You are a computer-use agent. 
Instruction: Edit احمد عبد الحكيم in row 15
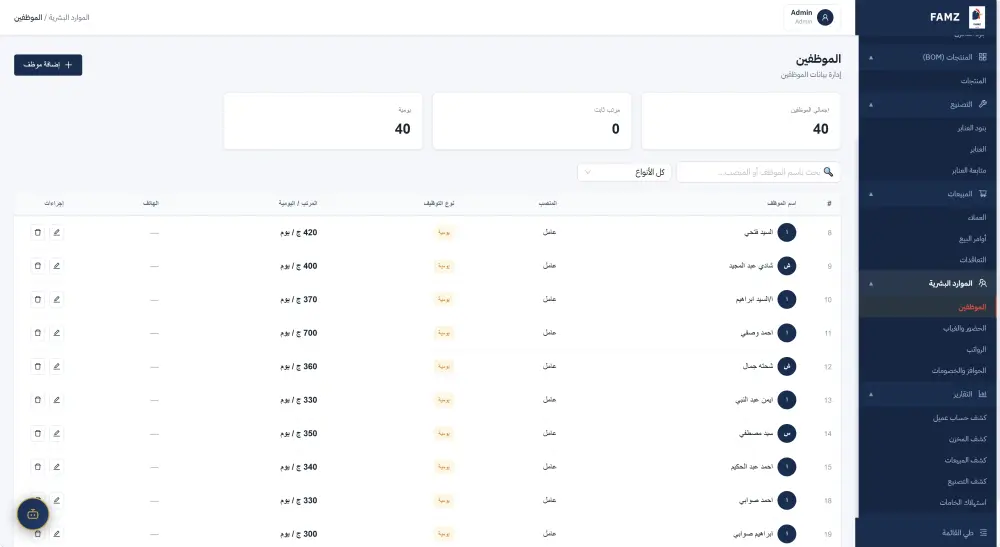pyautogui.click(x=57, y=467)
